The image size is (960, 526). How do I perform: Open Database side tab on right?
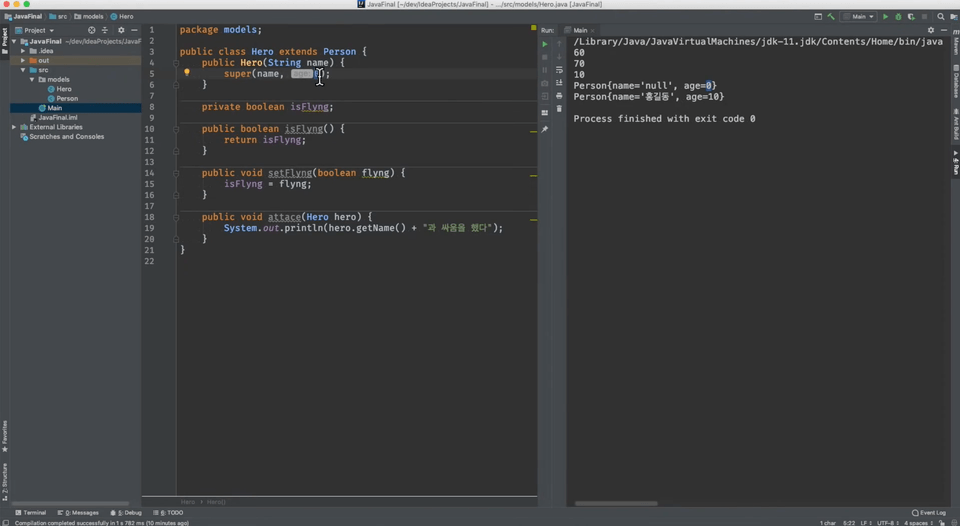pyautogui.click(x=956, y=79)
